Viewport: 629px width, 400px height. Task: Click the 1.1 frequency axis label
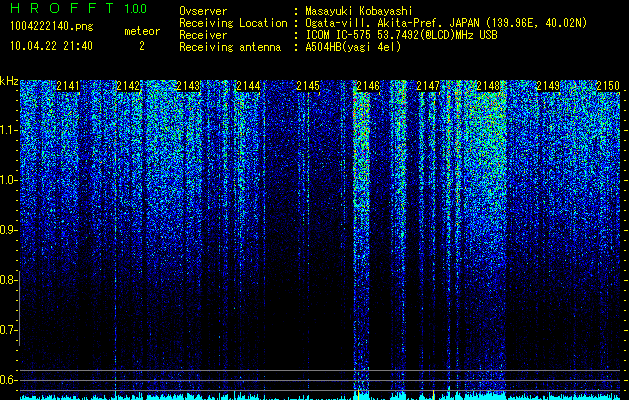tap(9, 130)
